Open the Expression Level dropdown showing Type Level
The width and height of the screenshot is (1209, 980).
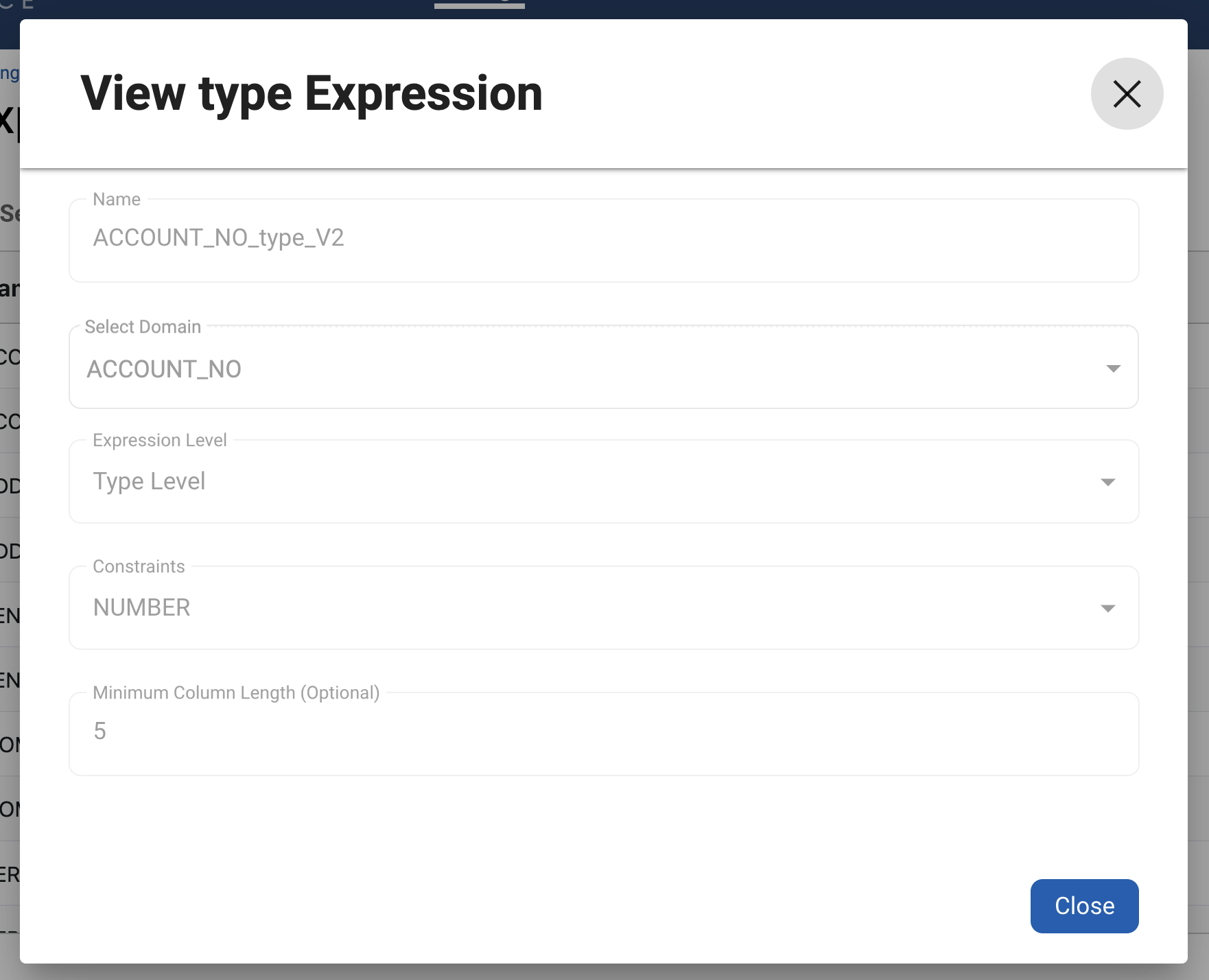pos(590,482)
